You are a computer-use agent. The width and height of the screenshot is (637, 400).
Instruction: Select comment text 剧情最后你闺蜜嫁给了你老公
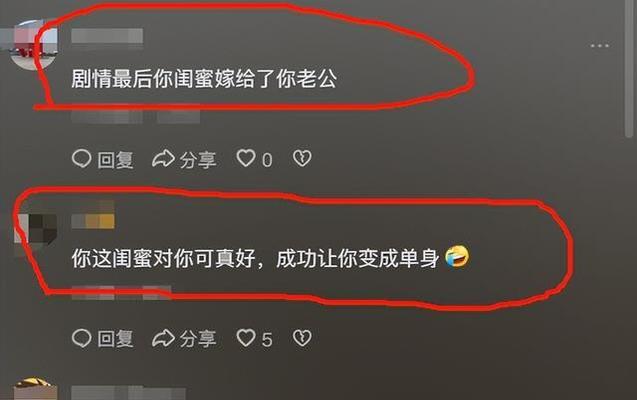(204, 79)
